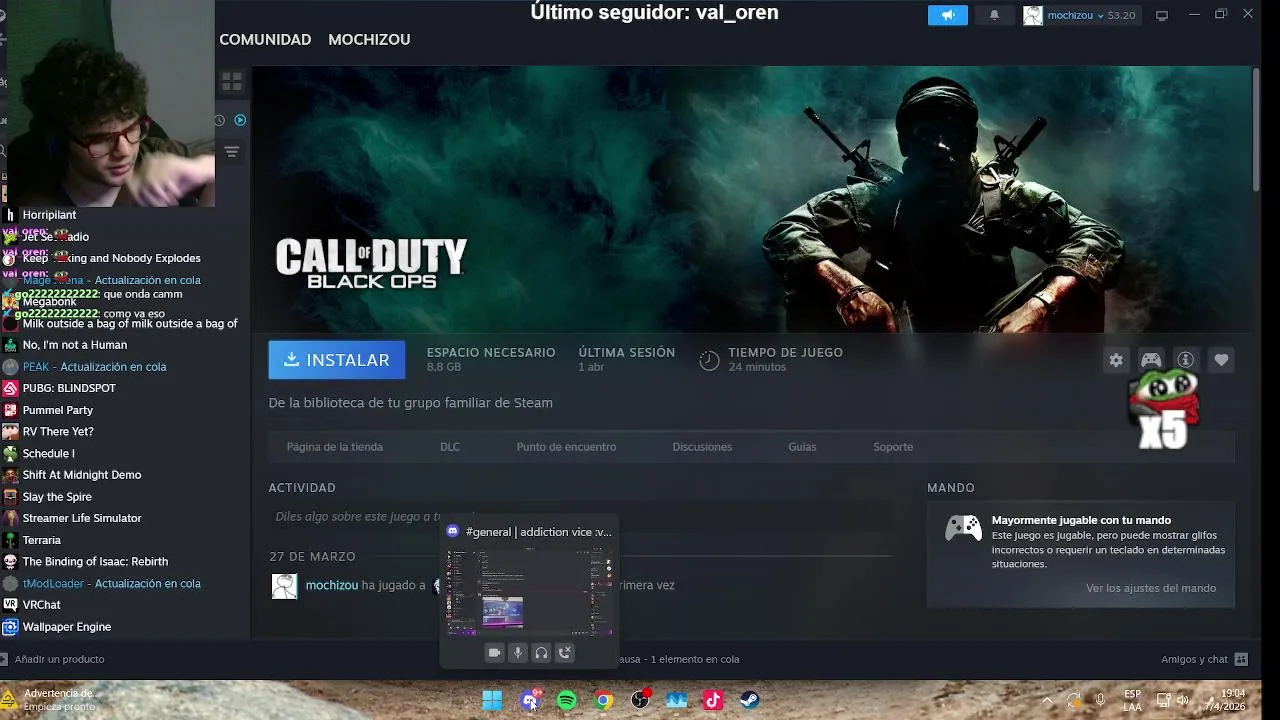Open controller configuration icon
Viewport: 1280px width, 720px height.
[x=1151, y=360]
